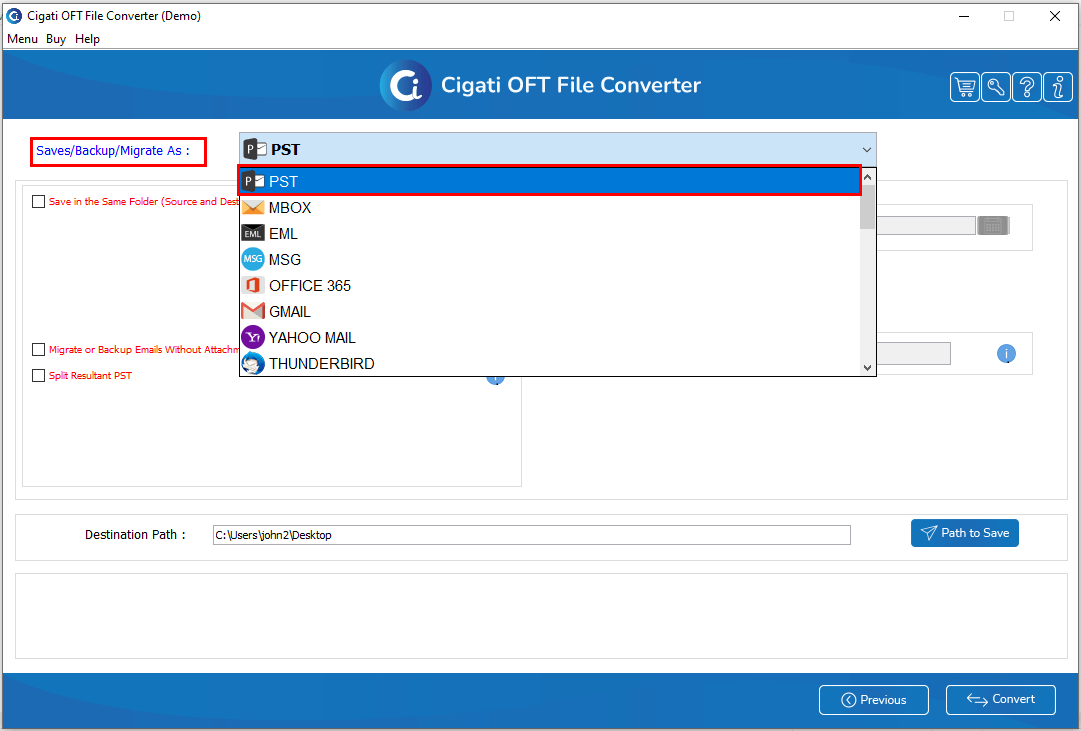Image resolution: width=1081 pixels, height=731 pixels.
Task: Enable Save in the Same Folder checkbox
Action: tap(39, 202)
